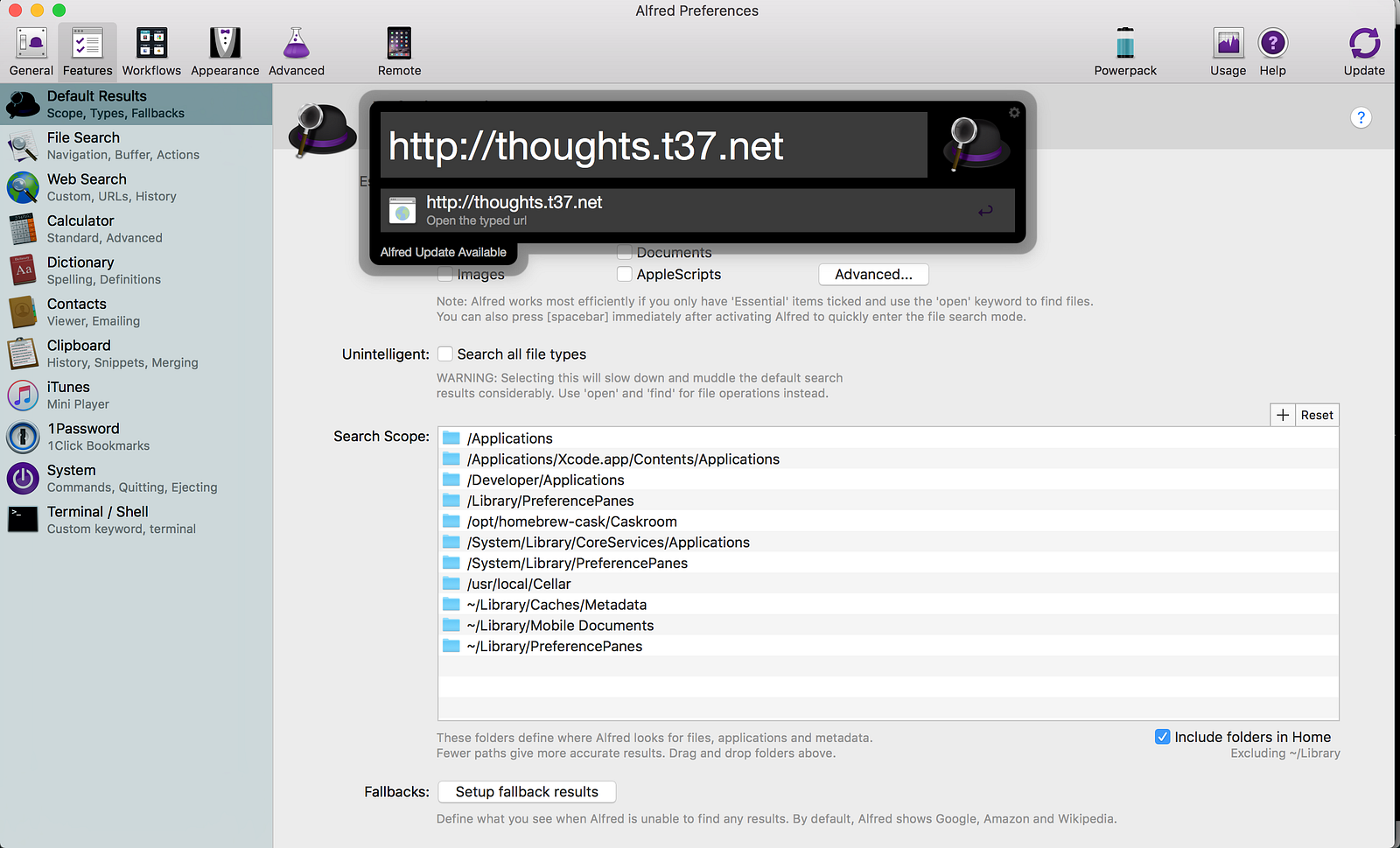Select Calculator in the sidebar
The width and height of the screenshot is (1400, 848).
[136, 229]
